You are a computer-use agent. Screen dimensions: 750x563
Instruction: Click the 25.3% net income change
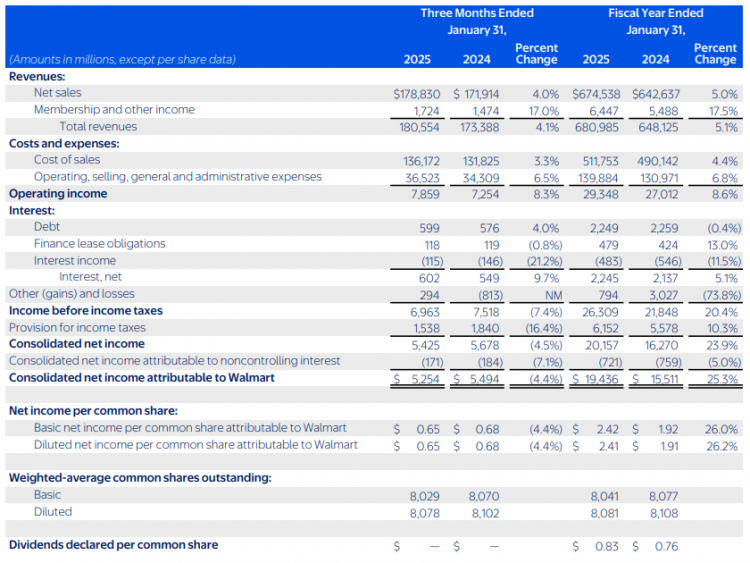(723, 379)
